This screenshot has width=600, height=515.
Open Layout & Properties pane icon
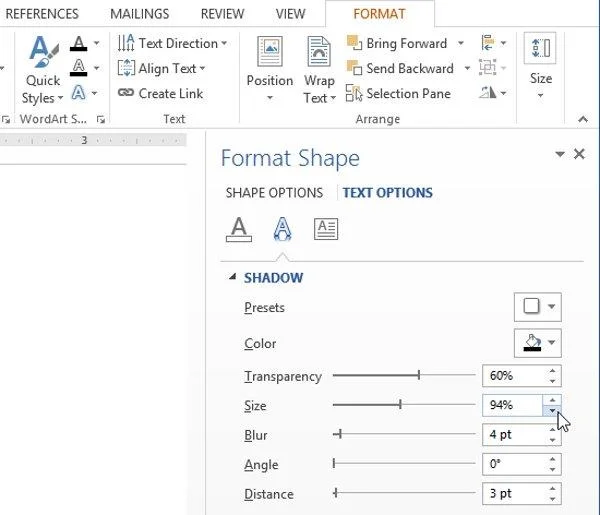pyautogui.click(x=326, y=229)
